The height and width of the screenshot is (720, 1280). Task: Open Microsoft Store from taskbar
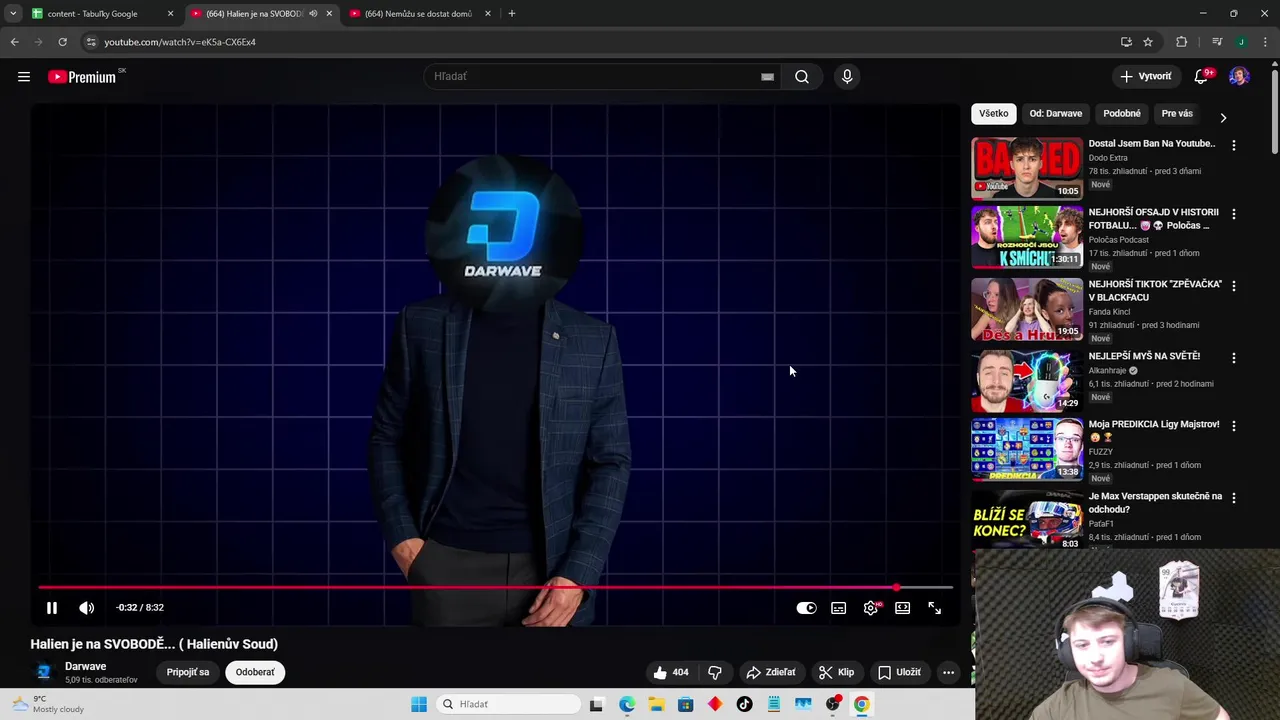(685, 704)
